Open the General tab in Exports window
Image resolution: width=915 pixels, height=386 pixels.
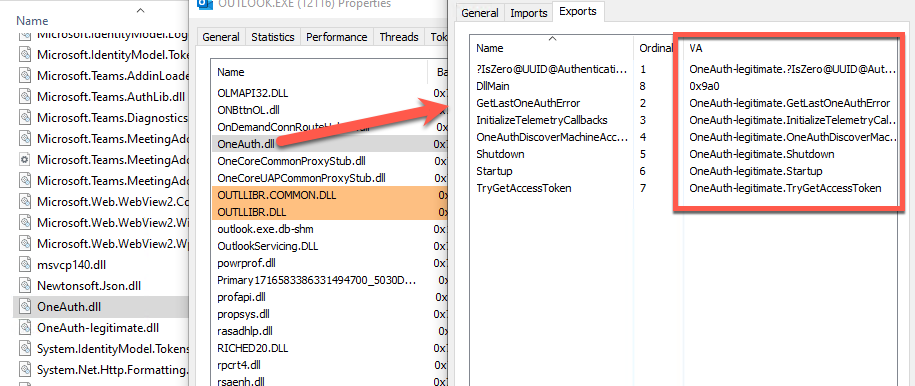coord(480,13)
